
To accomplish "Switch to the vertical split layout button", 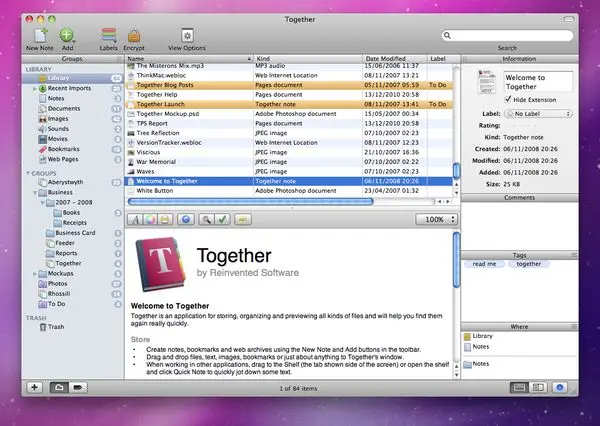I will coord(538,387).
